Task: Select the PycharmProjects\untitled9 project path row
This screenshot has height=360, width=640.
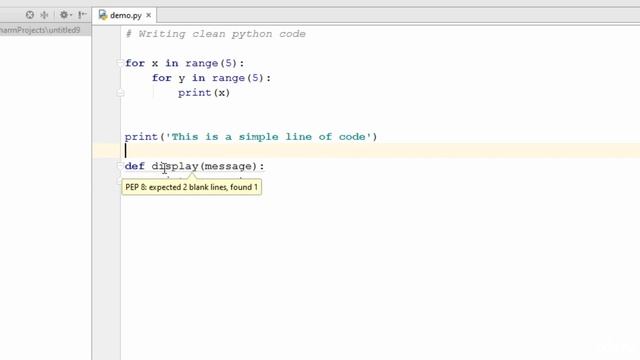Action: pyautogui.click(x=46, y=30)
